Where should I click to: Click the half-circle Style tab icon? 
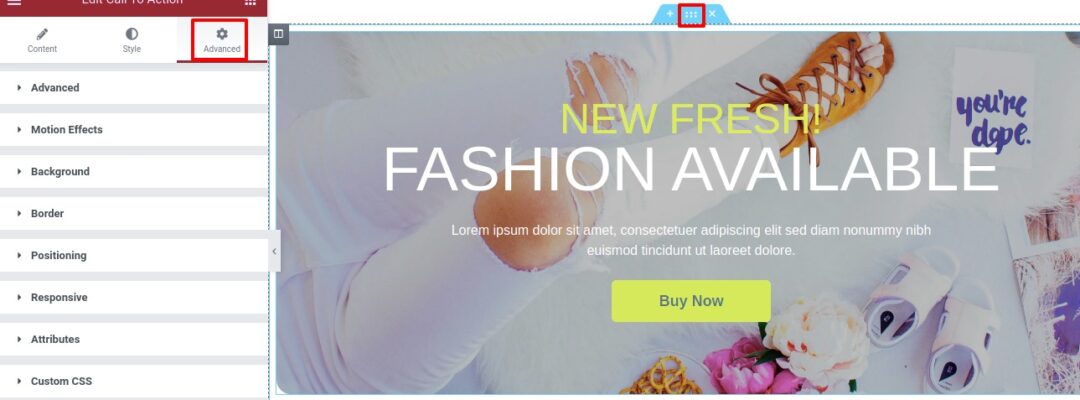132,34
